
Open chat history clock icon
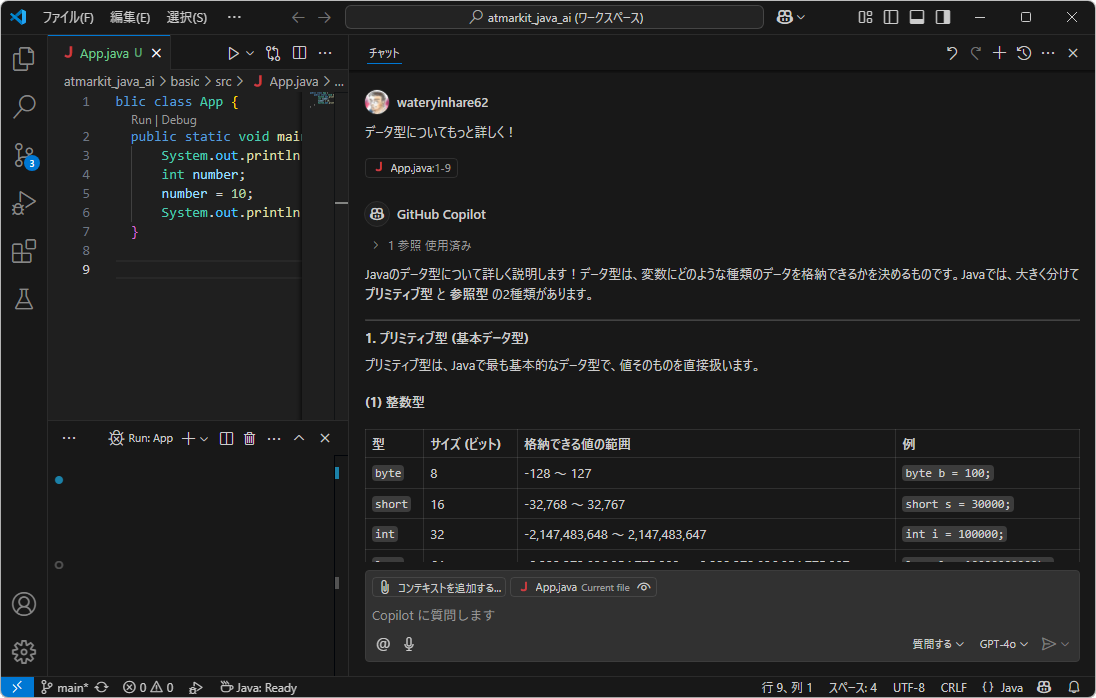tap(1022, 52)
